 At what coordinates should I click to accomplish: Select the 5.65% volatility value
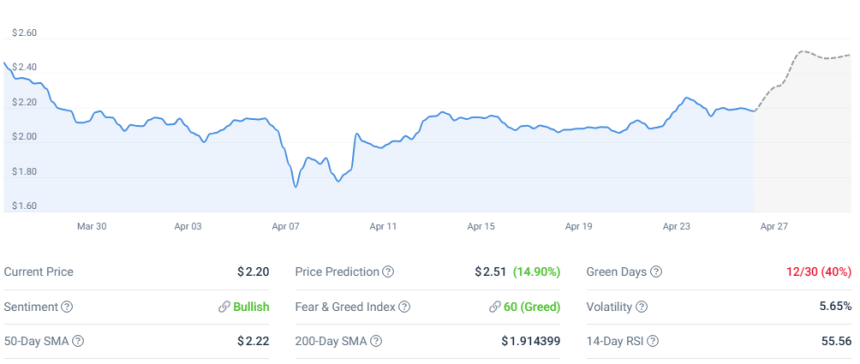(x=836, y=307)
